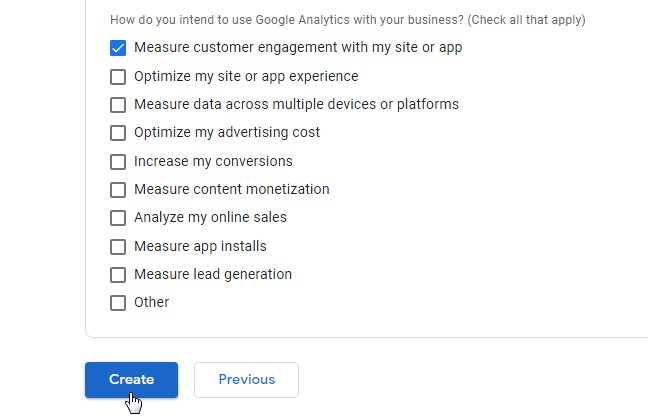
Task: Select the Increase my conversions checkbox
Action: (118, 161)
